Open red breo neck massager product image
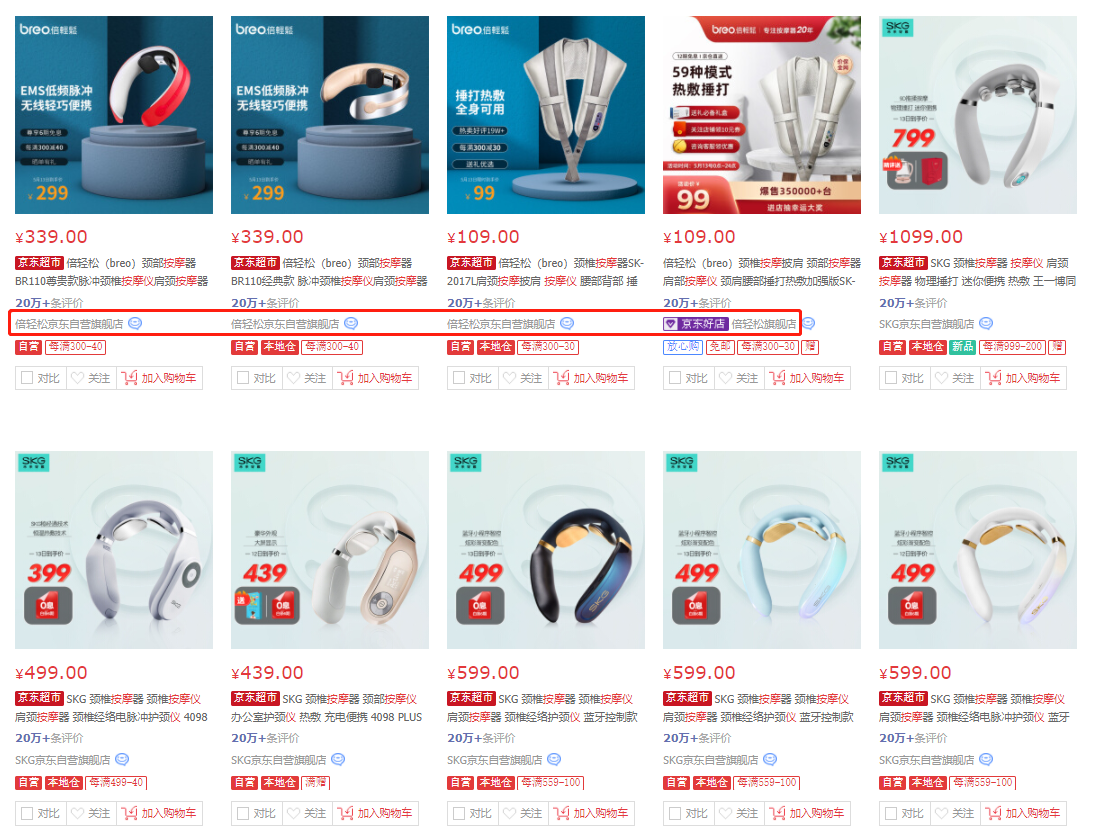 click(114, 115)
